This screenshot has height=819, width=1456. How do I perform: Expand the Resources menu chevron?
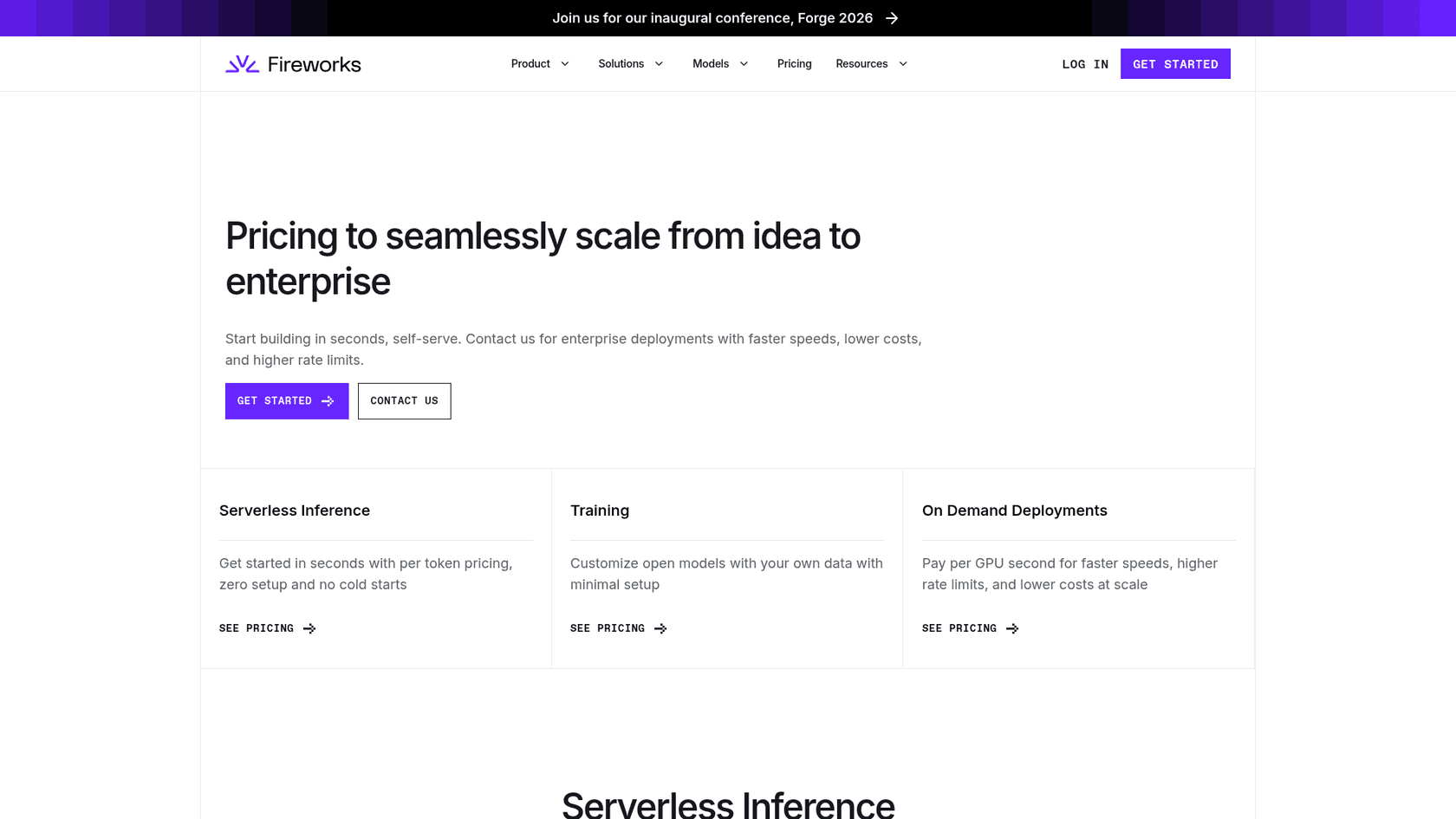click(x=903, y=64)
